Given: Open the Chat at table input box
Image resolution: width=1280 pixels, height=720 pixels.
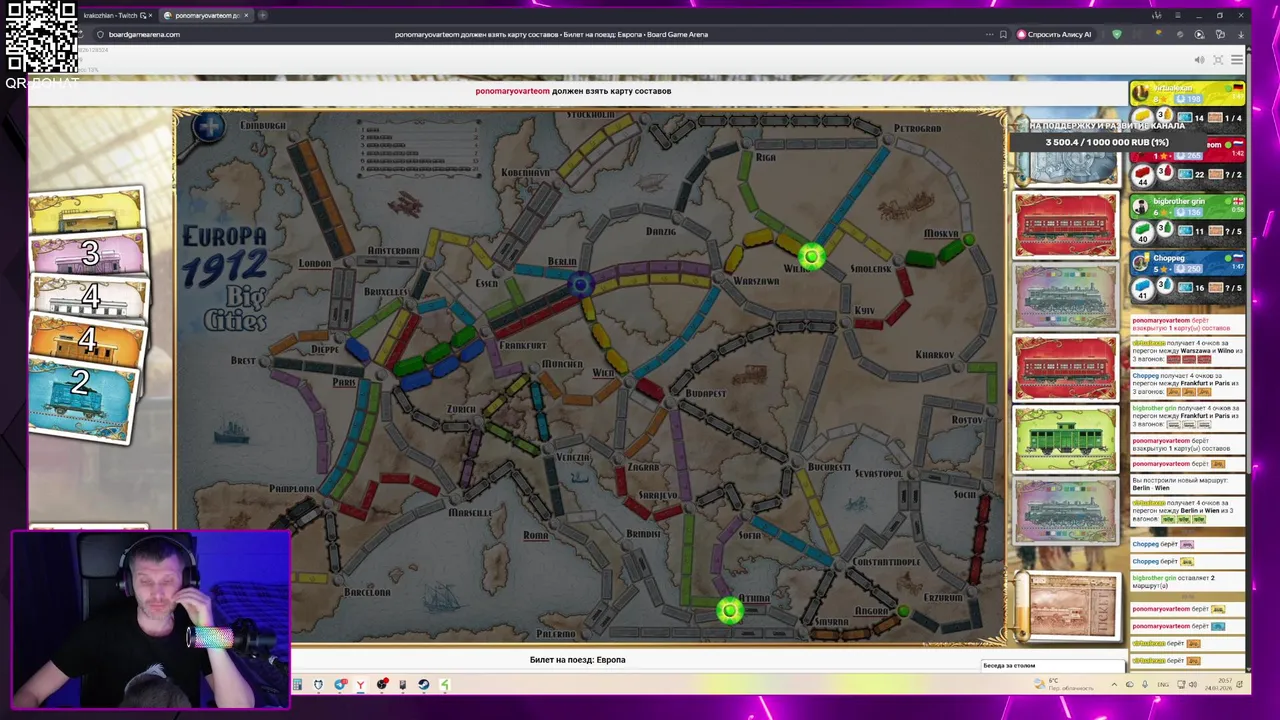Looking at the screenshot, I should tap(1052, 666).
